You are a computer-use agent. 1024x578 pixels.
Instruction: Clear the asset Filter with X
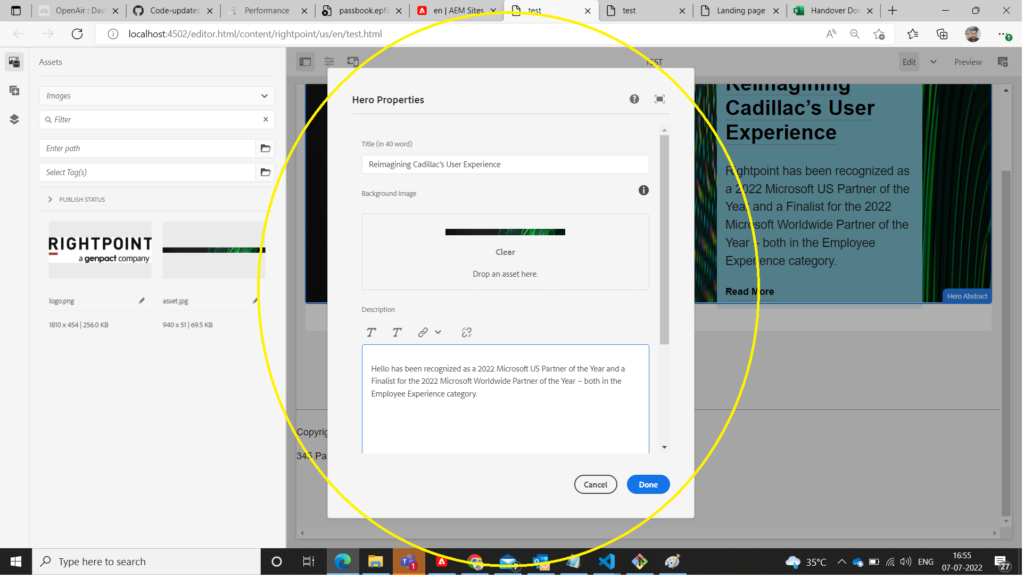266,120
